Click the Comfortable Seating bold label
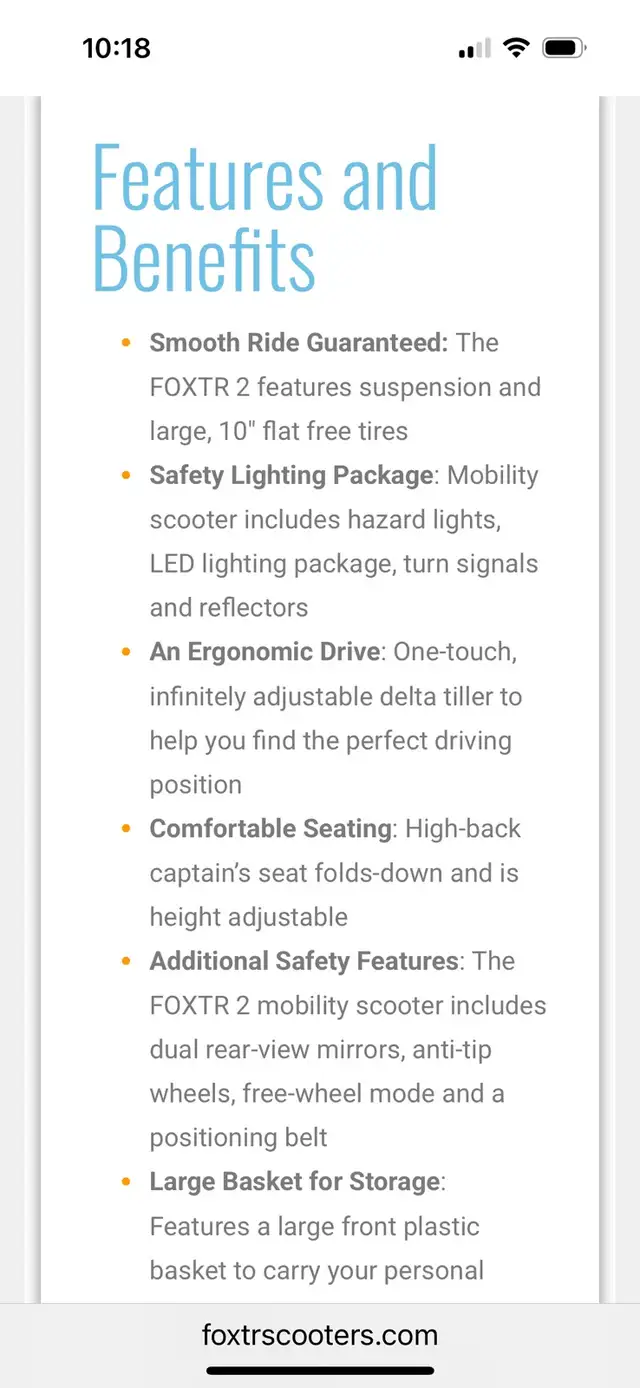This screenshot has width=640, height=1388. pyautogui.click(x=270, y=829)
